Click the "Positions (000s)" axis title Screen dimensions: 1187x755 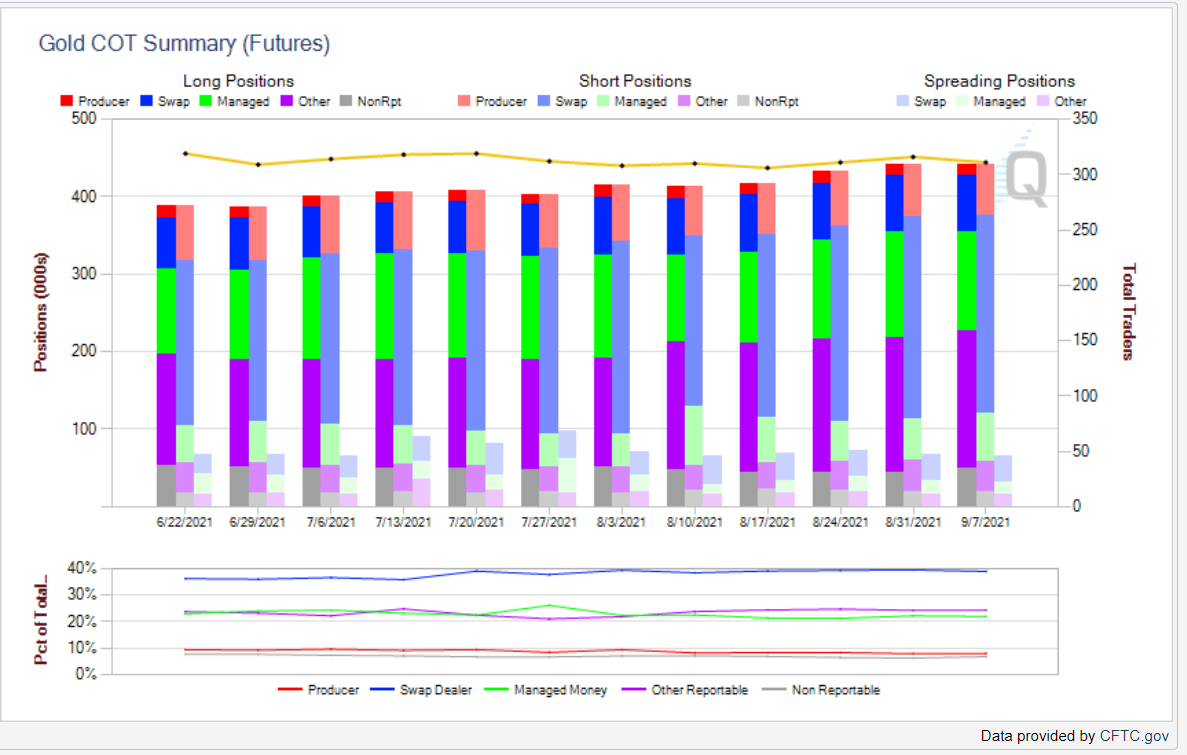(41, 312)
